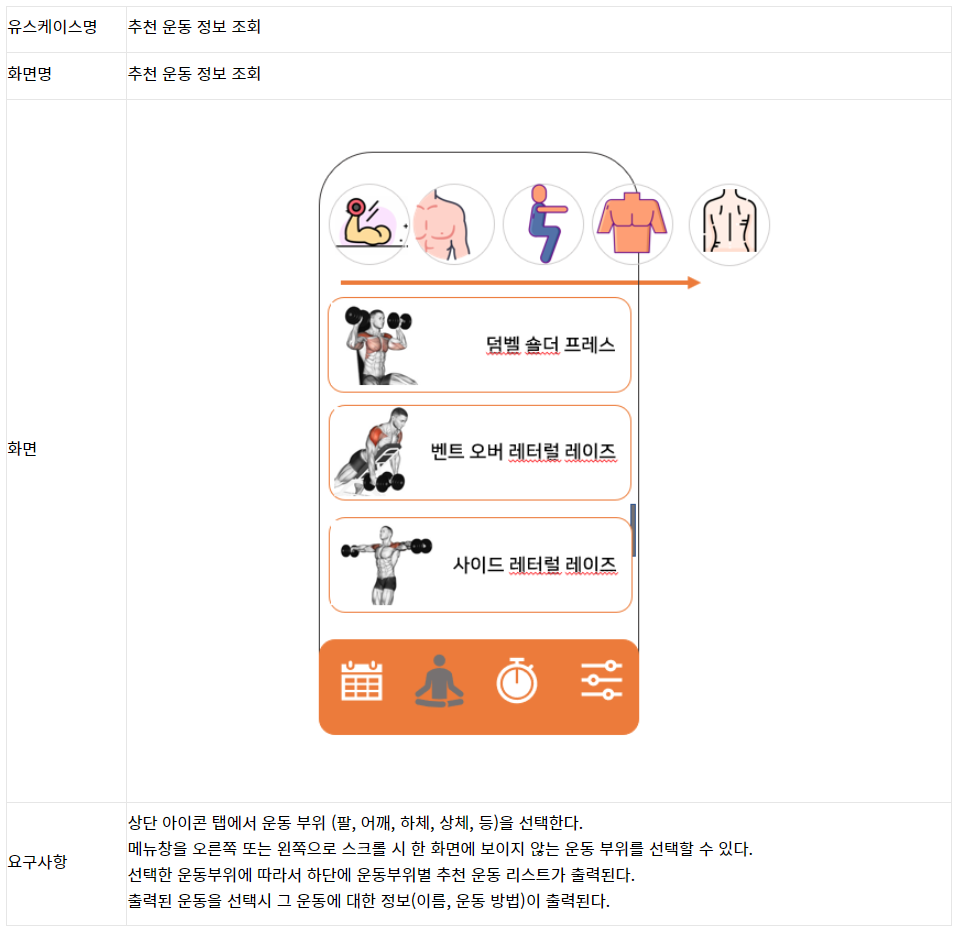The image size is (962, 932).
Task: Select the arm flexing bicep icon
Action: [369, 225]
